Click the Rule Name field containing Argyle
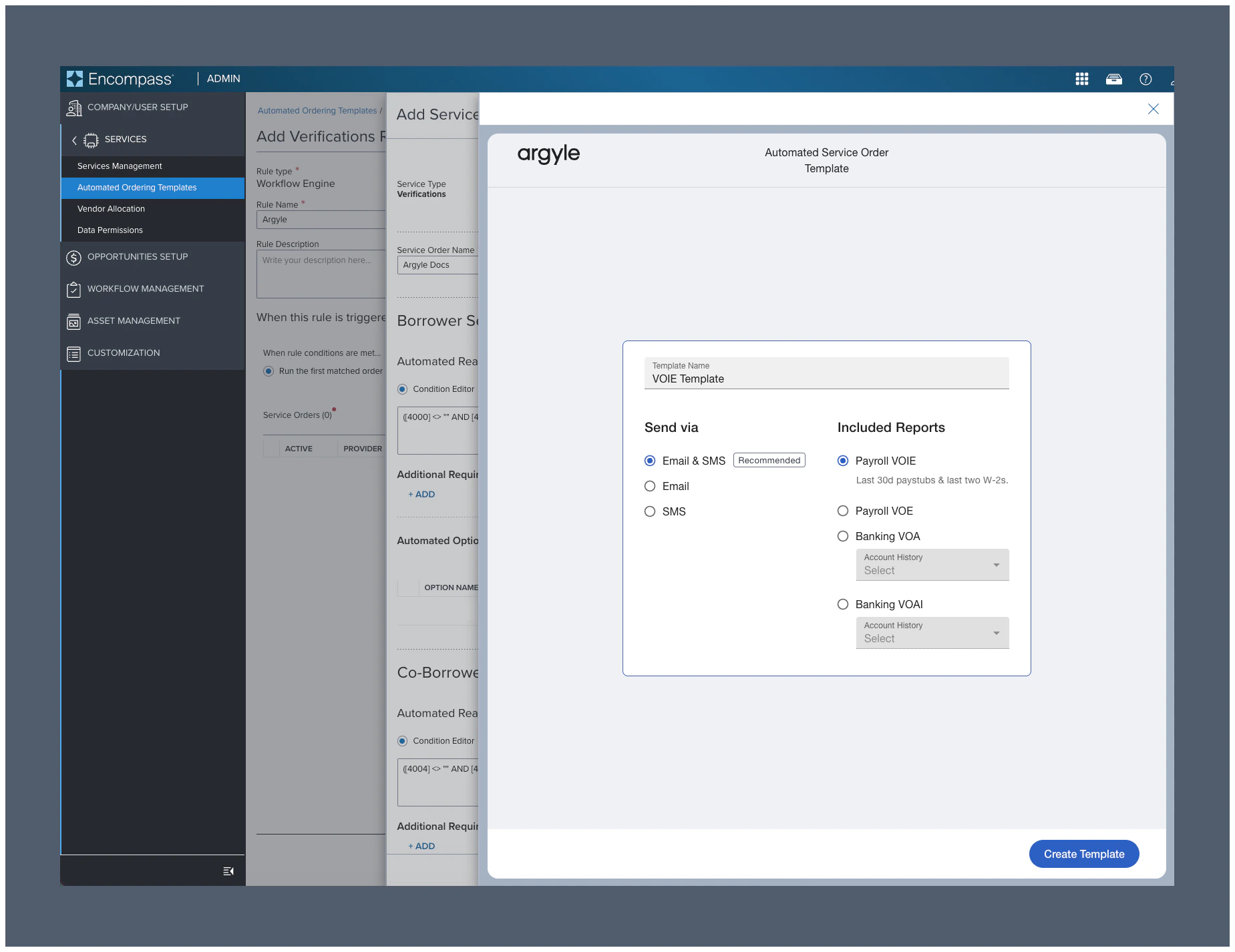 pos(321,220)
